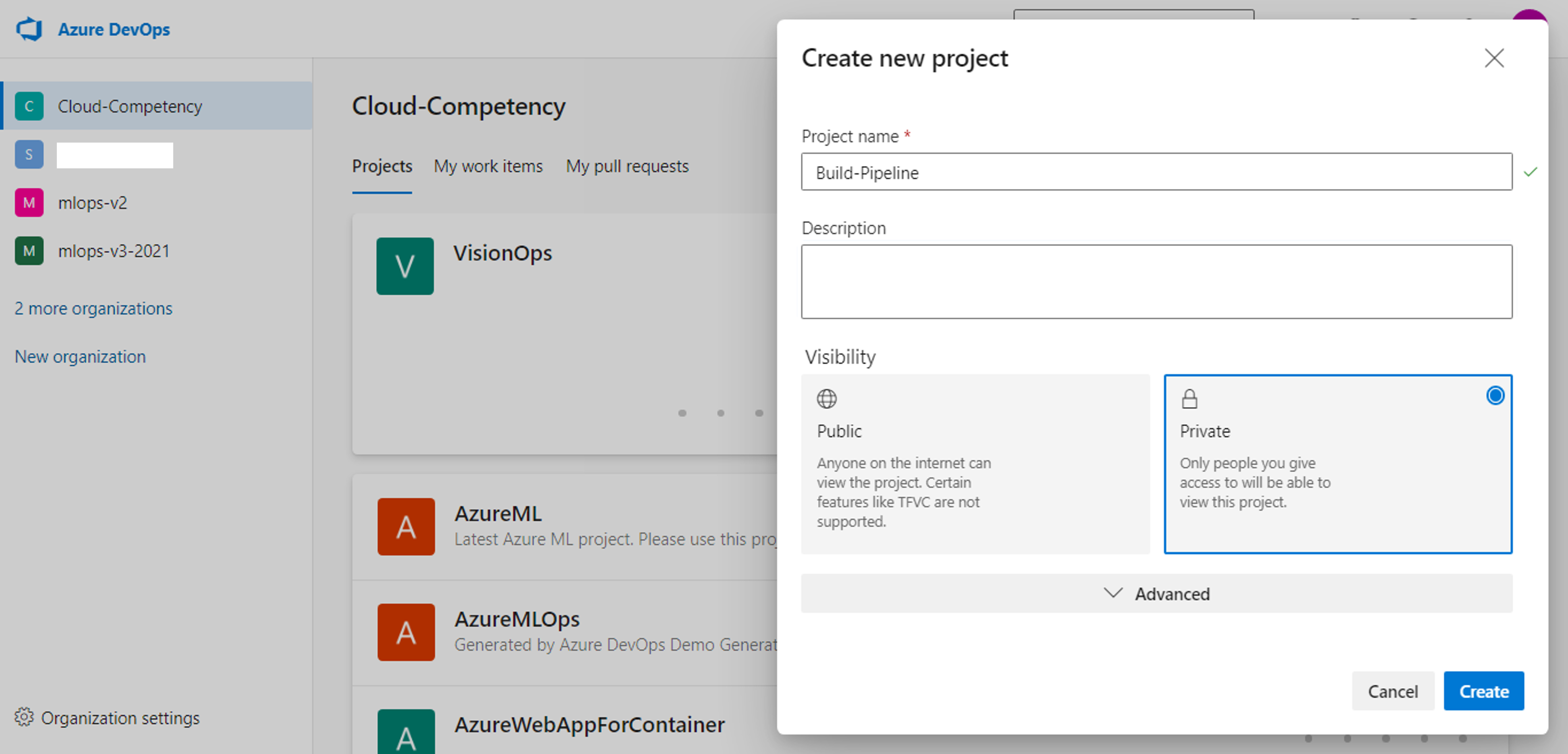
Task: Select the Cloud-Competency organization
Action: pyautogui.click(x=156, y=106)
